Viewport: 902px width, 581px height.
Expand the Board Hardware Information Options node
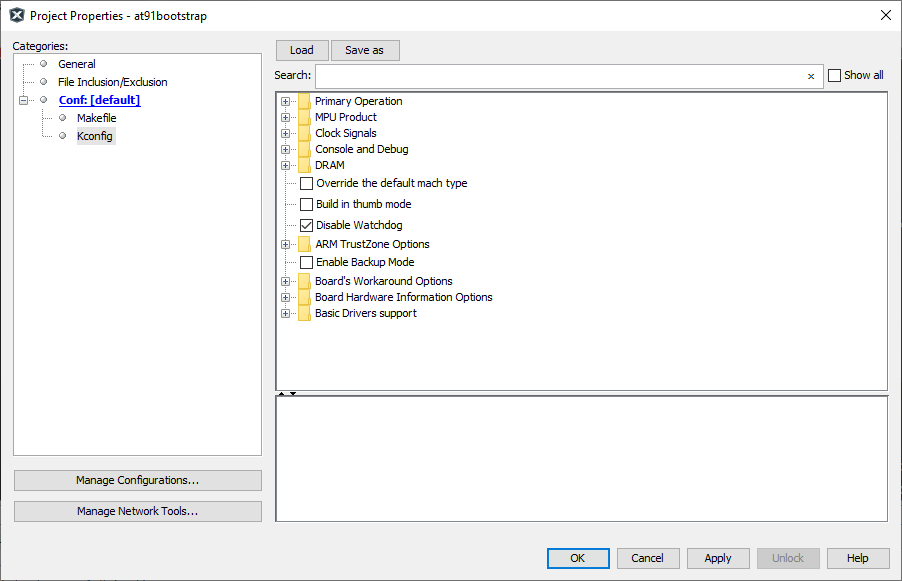coord(286,297)
